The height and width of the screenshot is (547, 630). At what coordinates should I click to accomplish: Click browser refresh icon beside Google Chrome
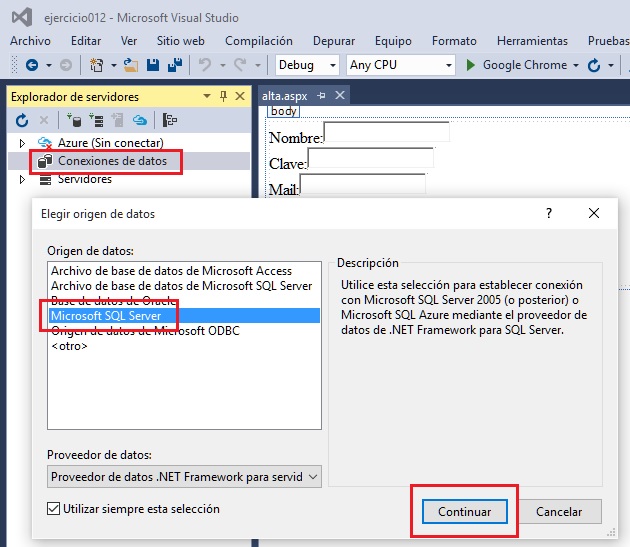click(593, 65)
